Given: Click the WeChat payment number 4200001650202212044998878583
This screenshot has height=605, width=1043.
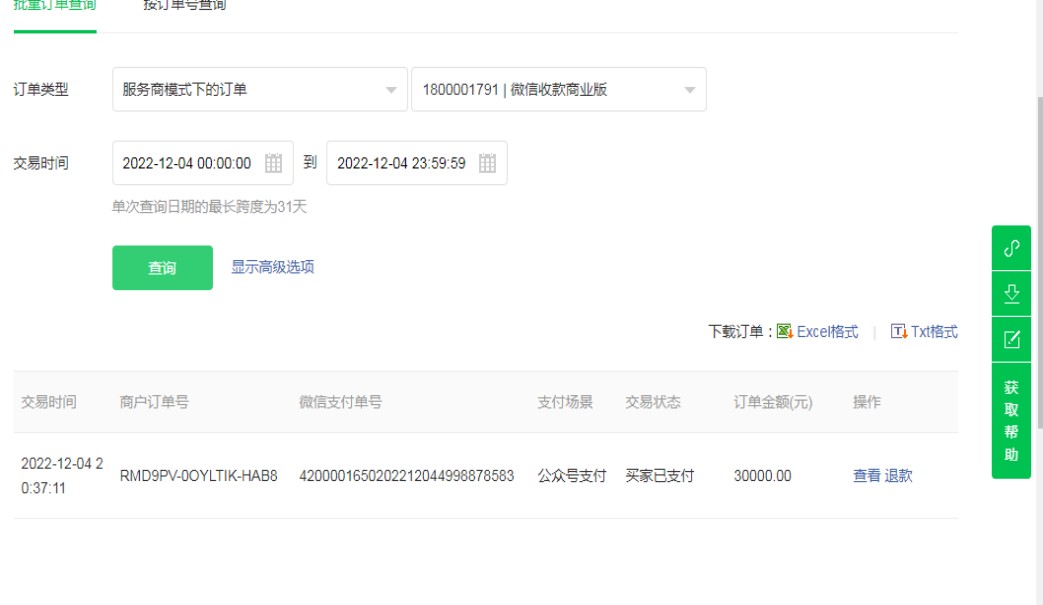Looking at the screenshot, I should [406, 476].
